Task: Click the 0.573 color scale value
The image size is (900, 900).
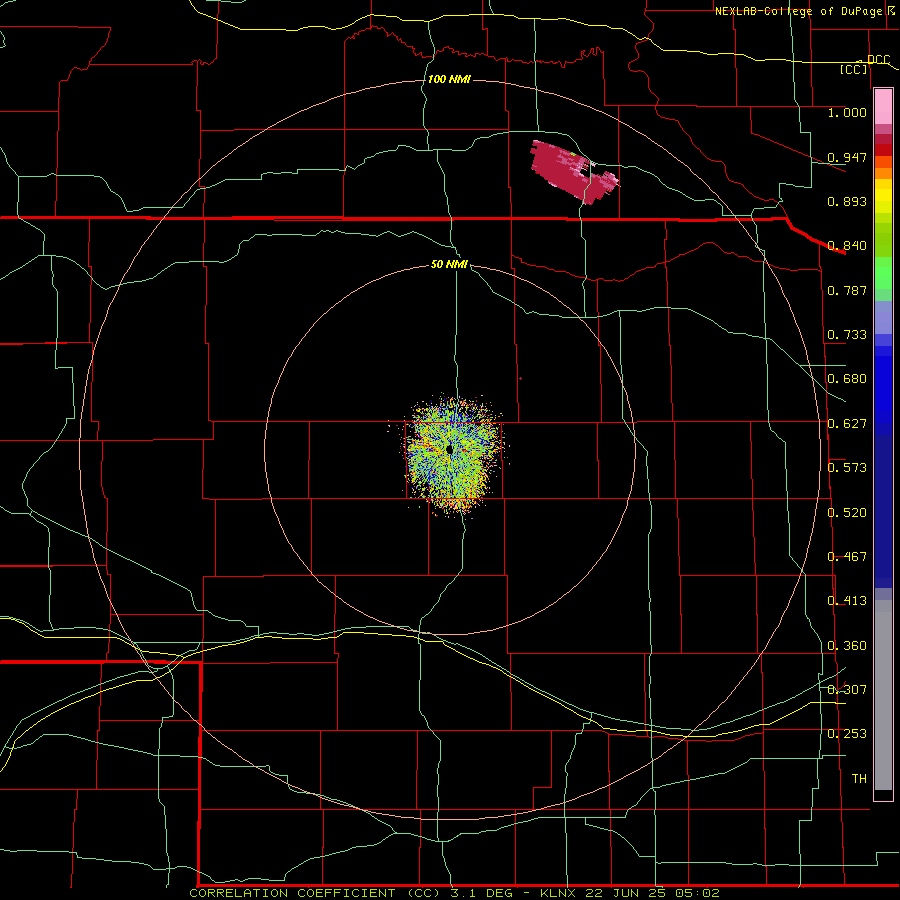Action: (847, 468)
